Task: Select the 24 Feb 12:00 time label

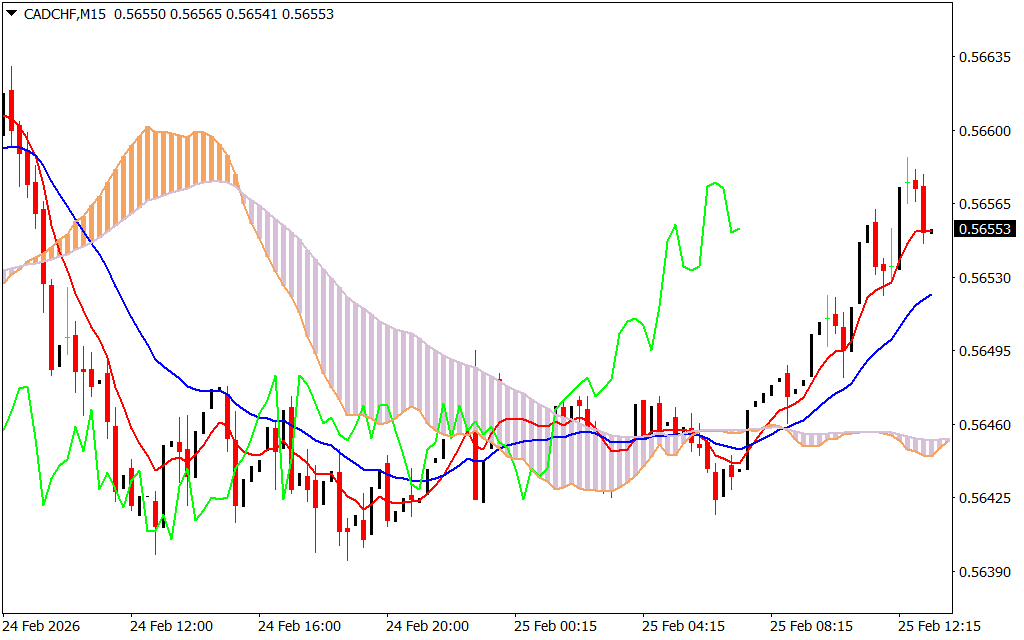Action: tap(171, 626)
